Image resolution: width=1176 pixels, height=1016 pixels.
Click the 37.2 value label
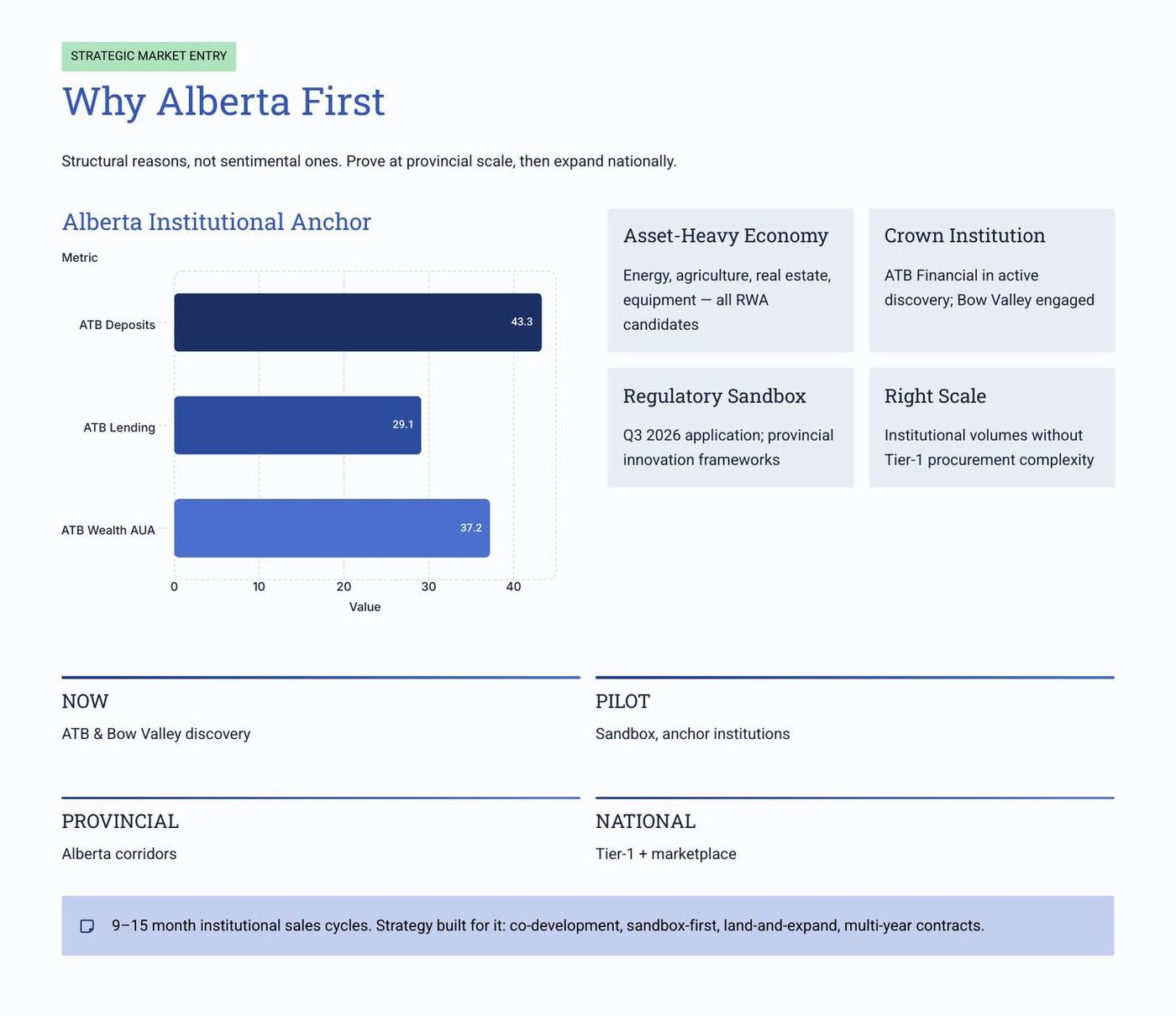(471, 528)
